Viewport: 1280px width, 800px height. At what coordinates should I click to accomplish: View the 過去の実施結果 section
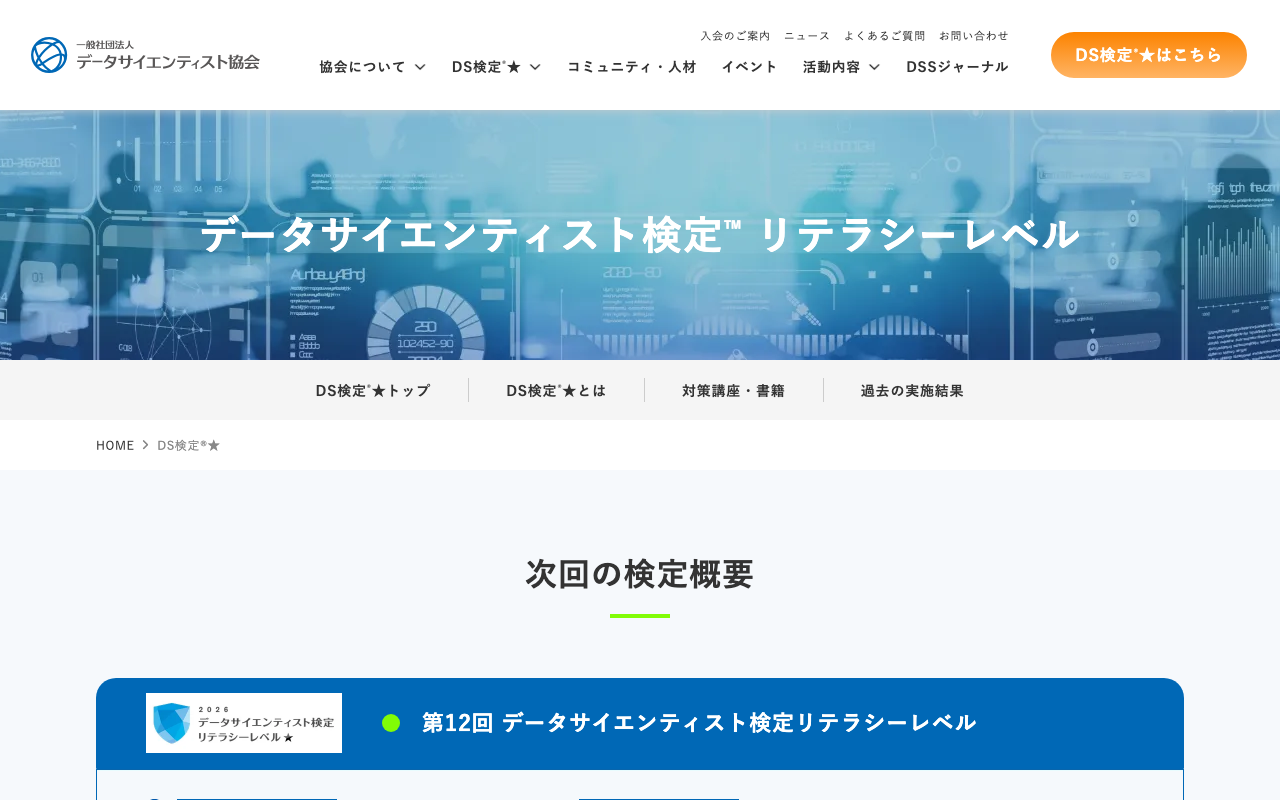(x=911, y=390)
